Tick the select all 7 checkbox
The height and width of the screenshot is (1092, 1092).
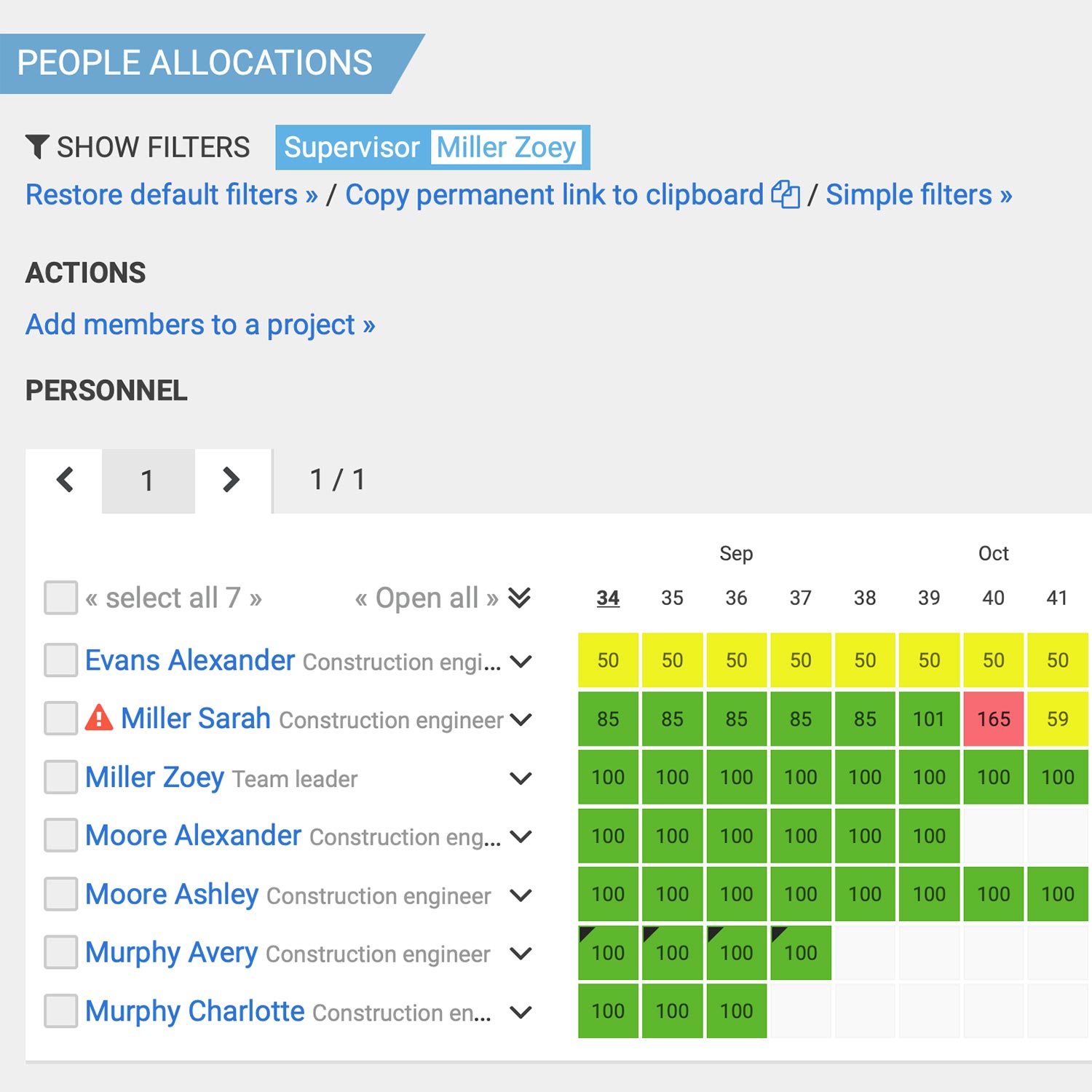click(60, 598)
